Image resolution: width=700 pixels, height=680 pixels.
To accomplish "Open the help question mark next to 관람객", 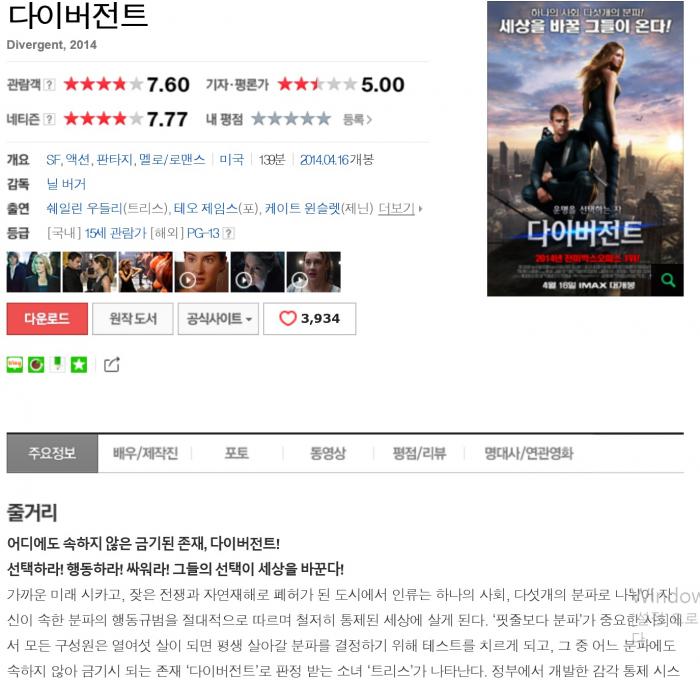I will click(x=50, y=84).
